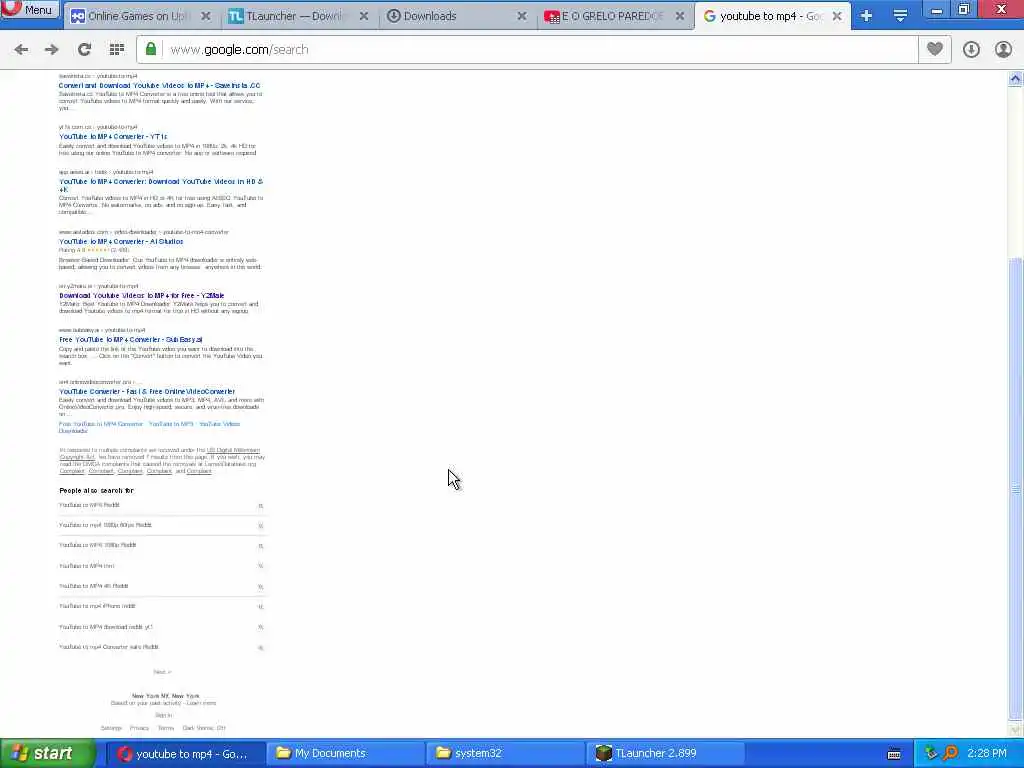The height and width of the screenshot is (768, 1024).
Task: Go forward to next page
Action: tap(52, 50)
